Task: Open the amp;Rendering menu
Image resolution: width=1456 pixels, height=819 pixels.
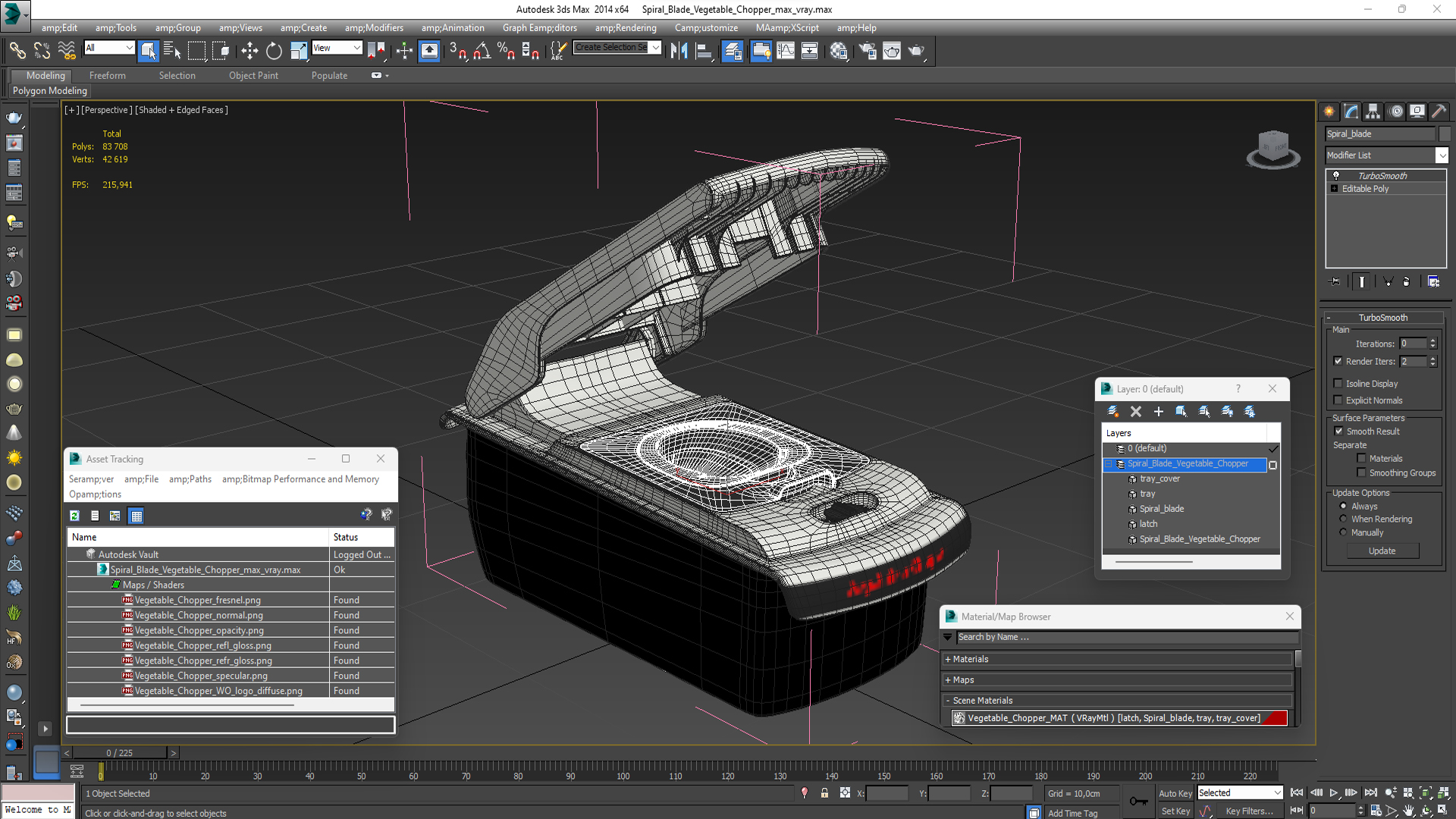Action: tap(626, 28)
